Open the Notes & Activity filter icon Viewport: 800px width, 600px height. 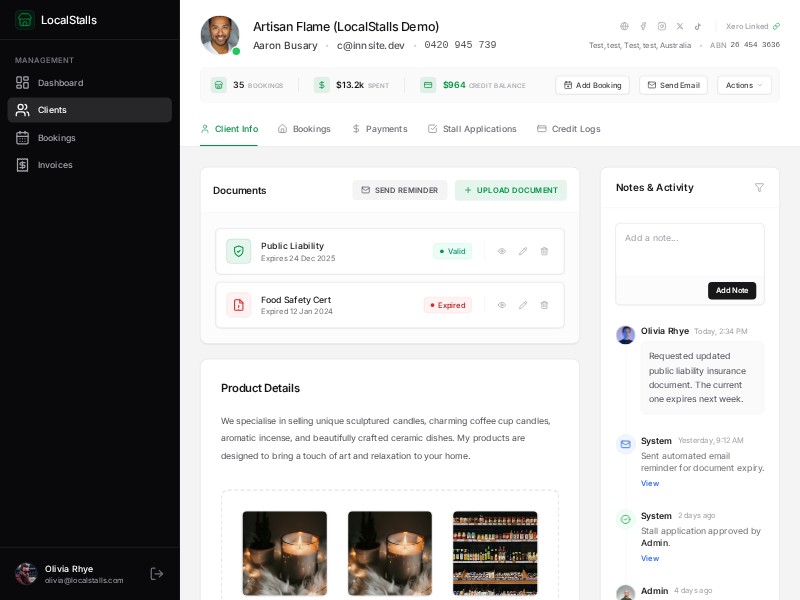tap(760, 188)
